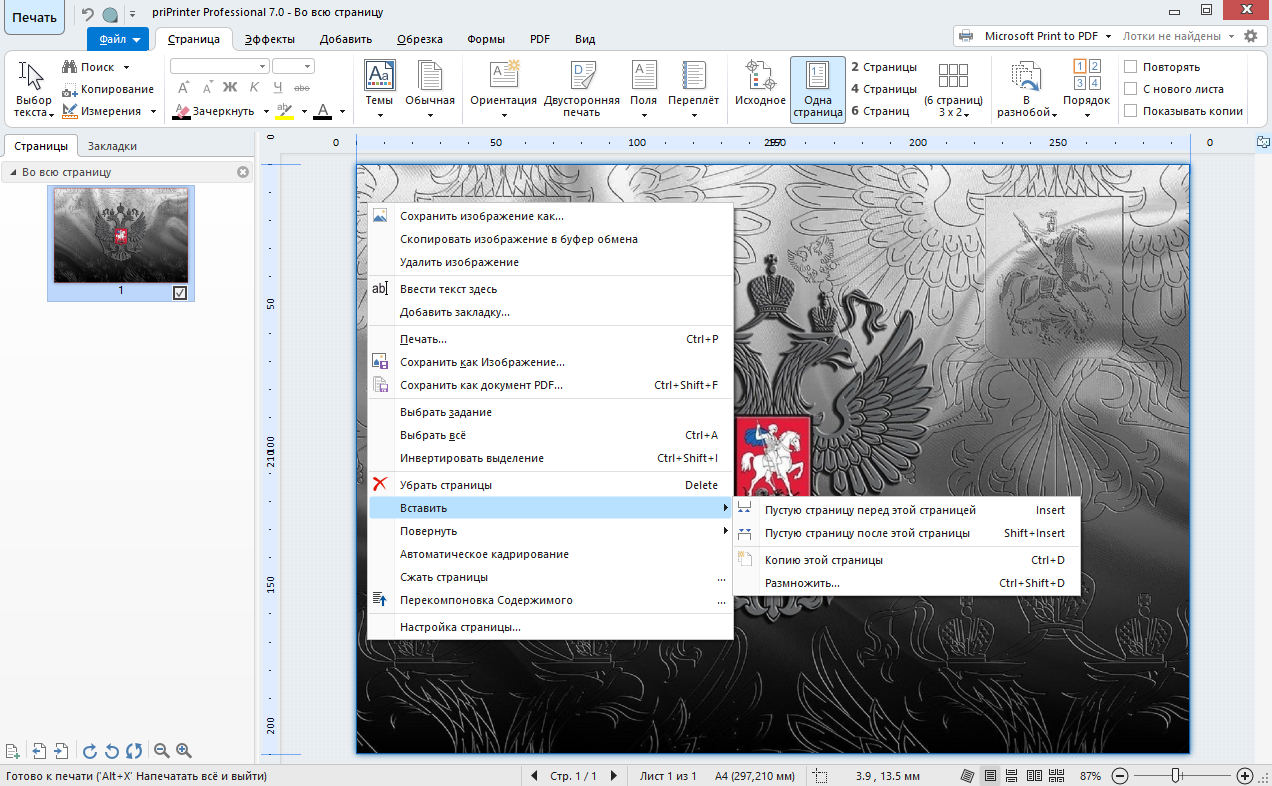This screenshot has height=786, width=1272.
Task: Click the add new page icon in bottom panel
Action: 13,750
